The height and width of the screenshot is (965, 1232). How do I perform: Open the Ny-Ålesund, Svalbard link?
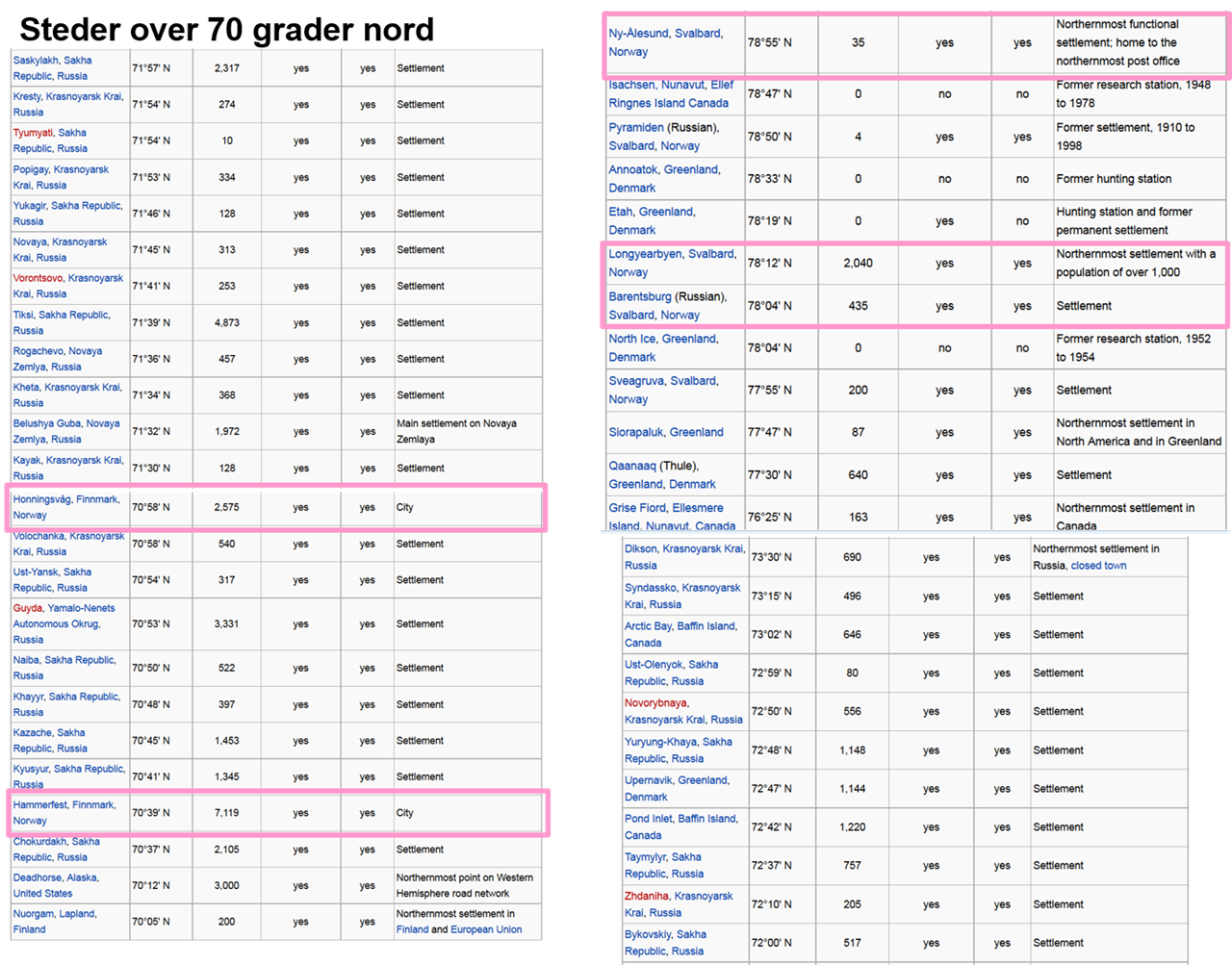pyautogui.click(x=665, y=34)
